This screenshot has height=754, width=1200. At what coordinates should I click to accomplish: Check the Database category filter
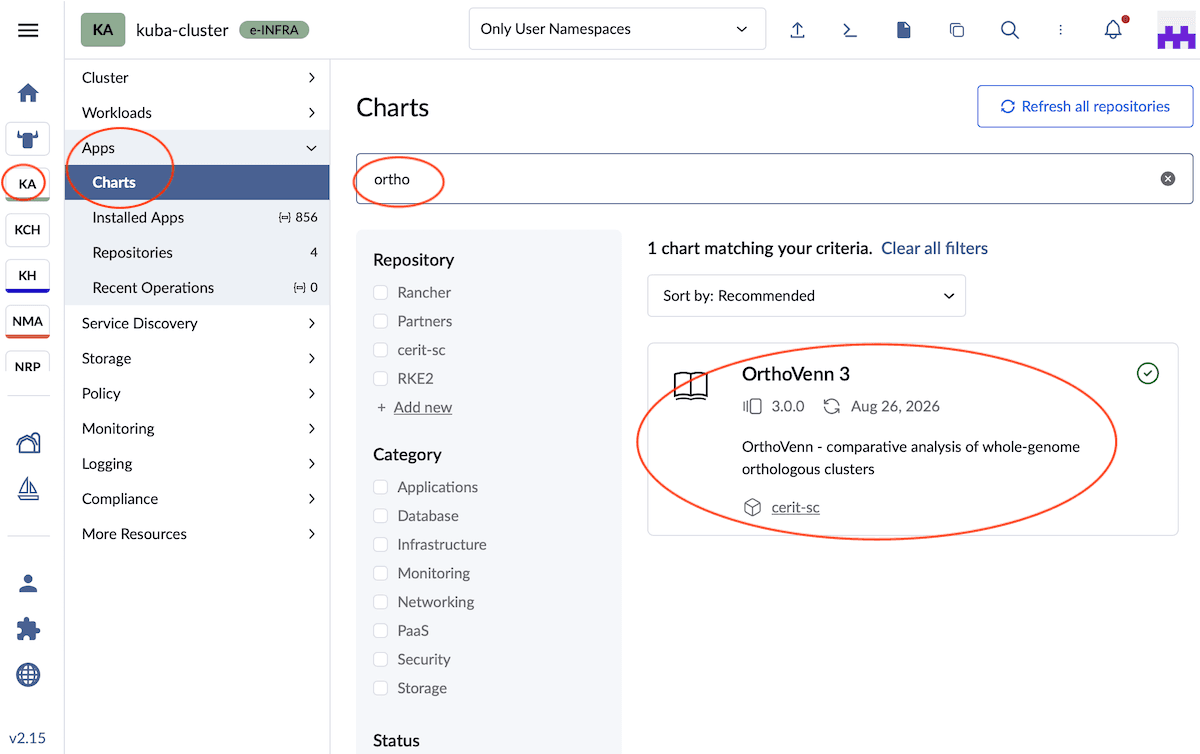(x=380, y=516)
